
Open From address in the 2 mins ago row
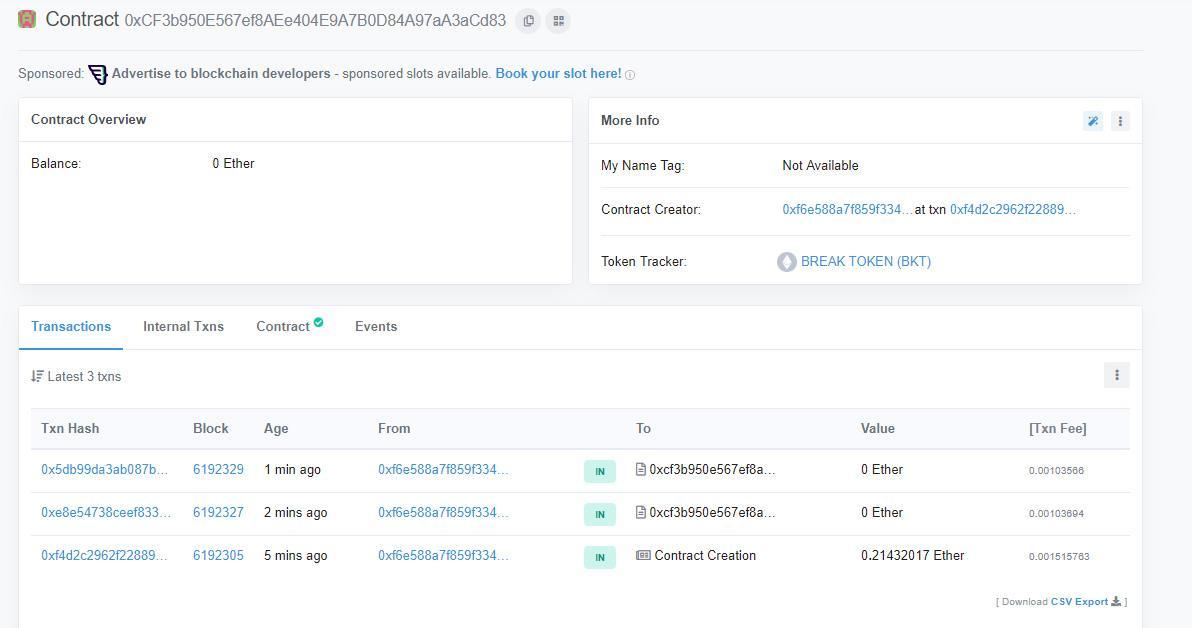443,512
